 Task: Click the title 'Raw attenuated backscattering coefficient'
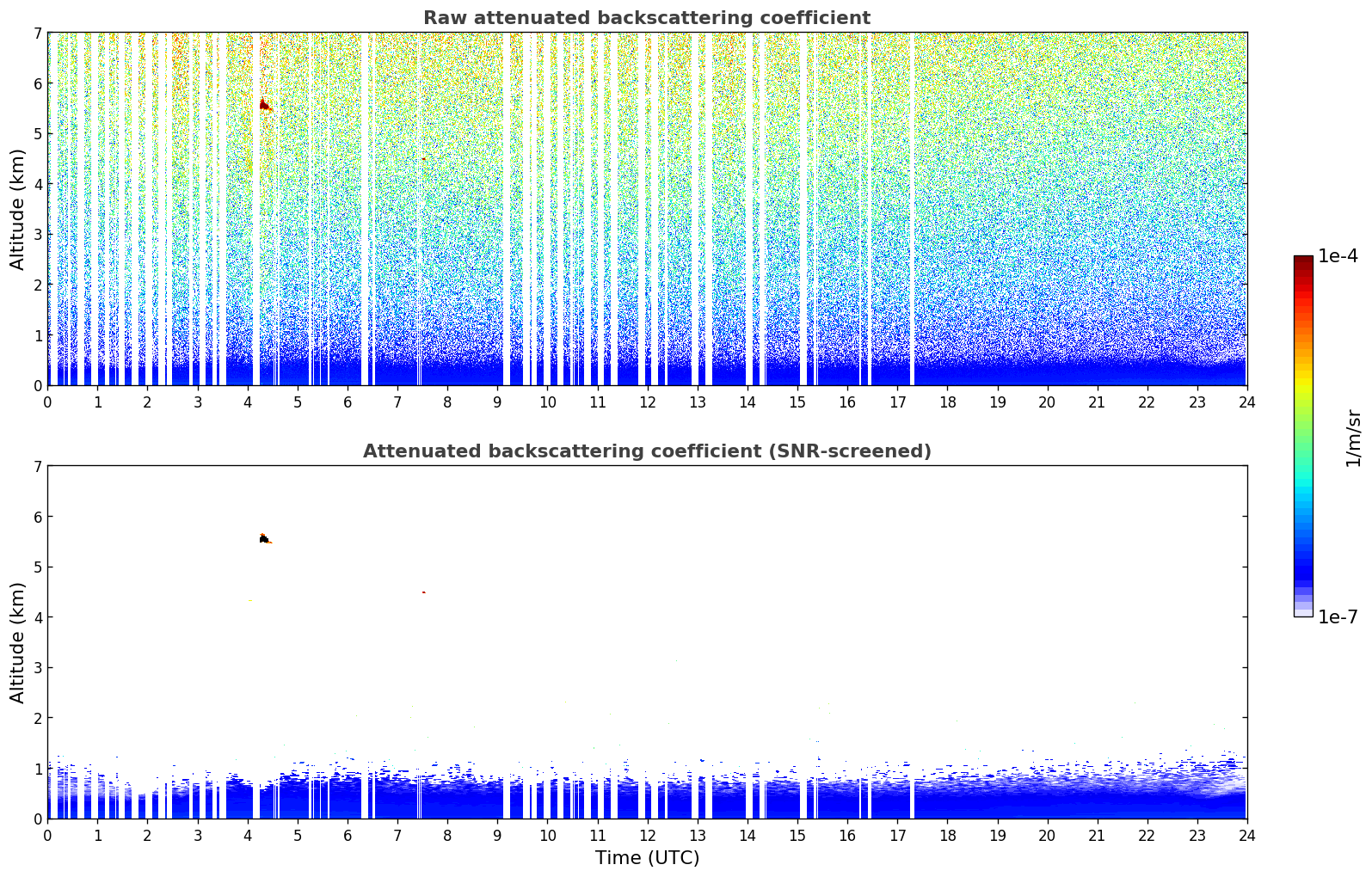(x=647, y=18)
